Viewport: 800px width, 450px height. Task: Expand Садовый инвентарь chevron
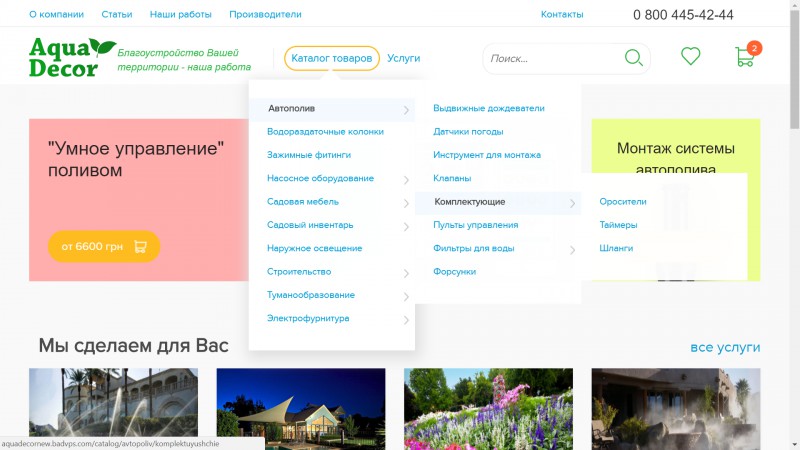tap(406, 227)
